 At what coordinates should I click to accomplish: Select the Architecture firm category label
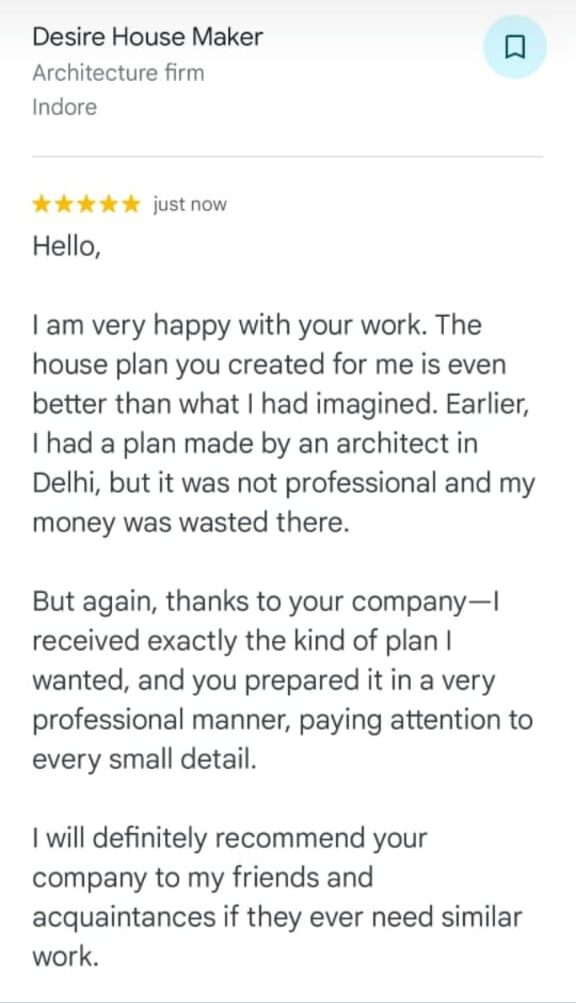pyautogui.click(x=118, y=73)
